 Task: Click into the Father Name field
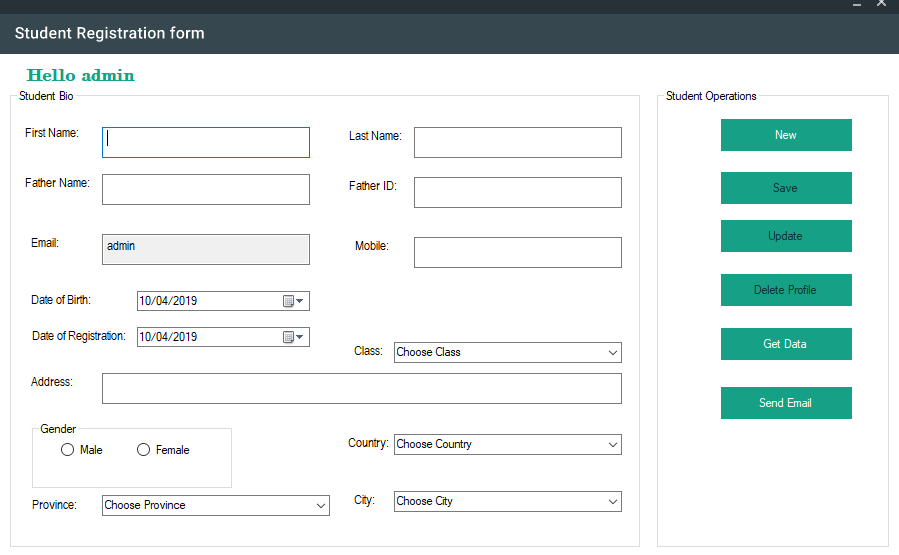coord(206,190)
